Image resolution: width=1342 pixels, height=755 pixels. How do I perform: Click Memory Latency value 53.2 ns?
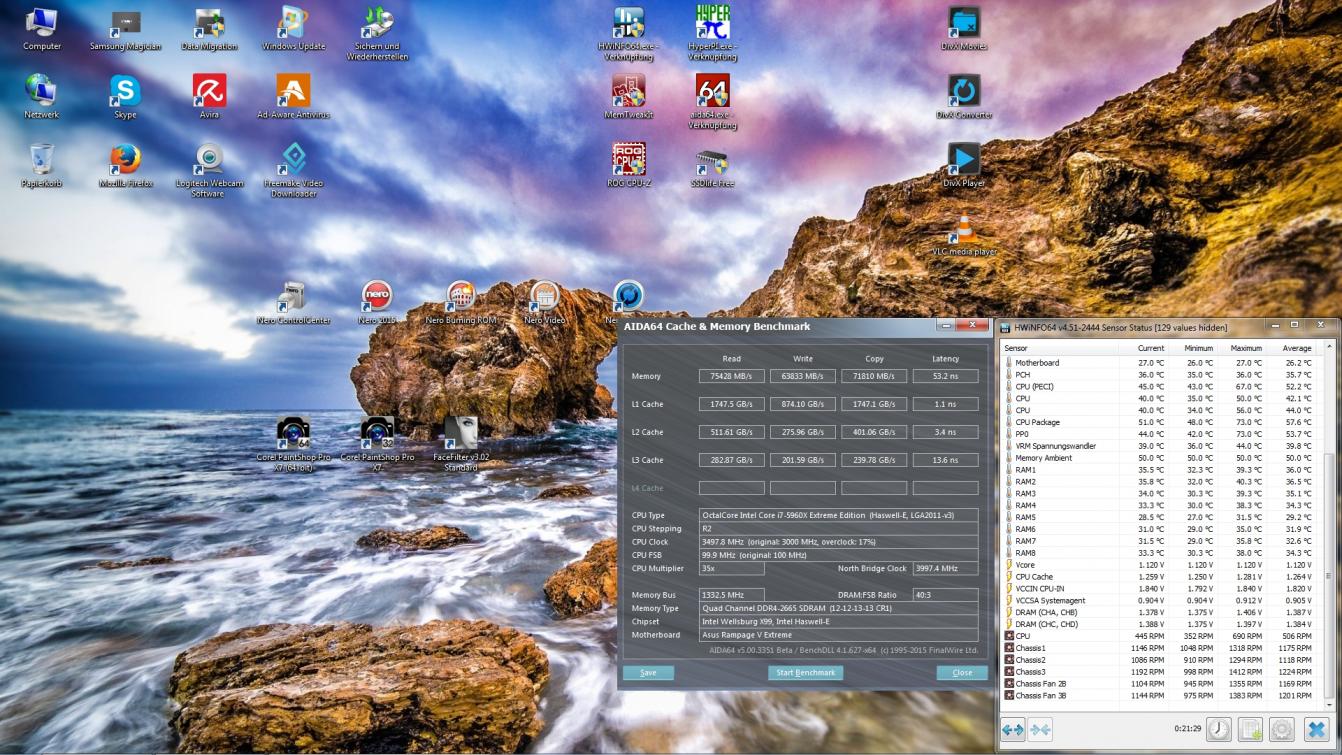945,376
